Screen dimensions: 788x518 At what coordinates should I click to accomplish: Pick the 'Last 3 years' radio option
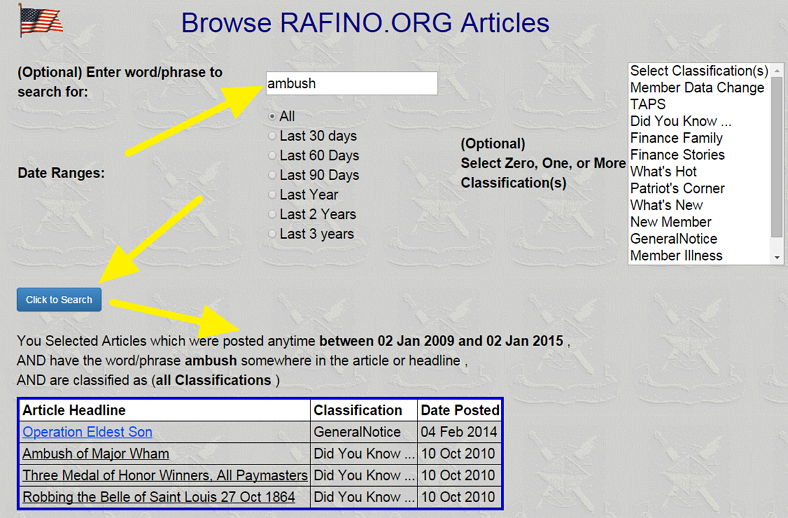click(x=272, y=234)
